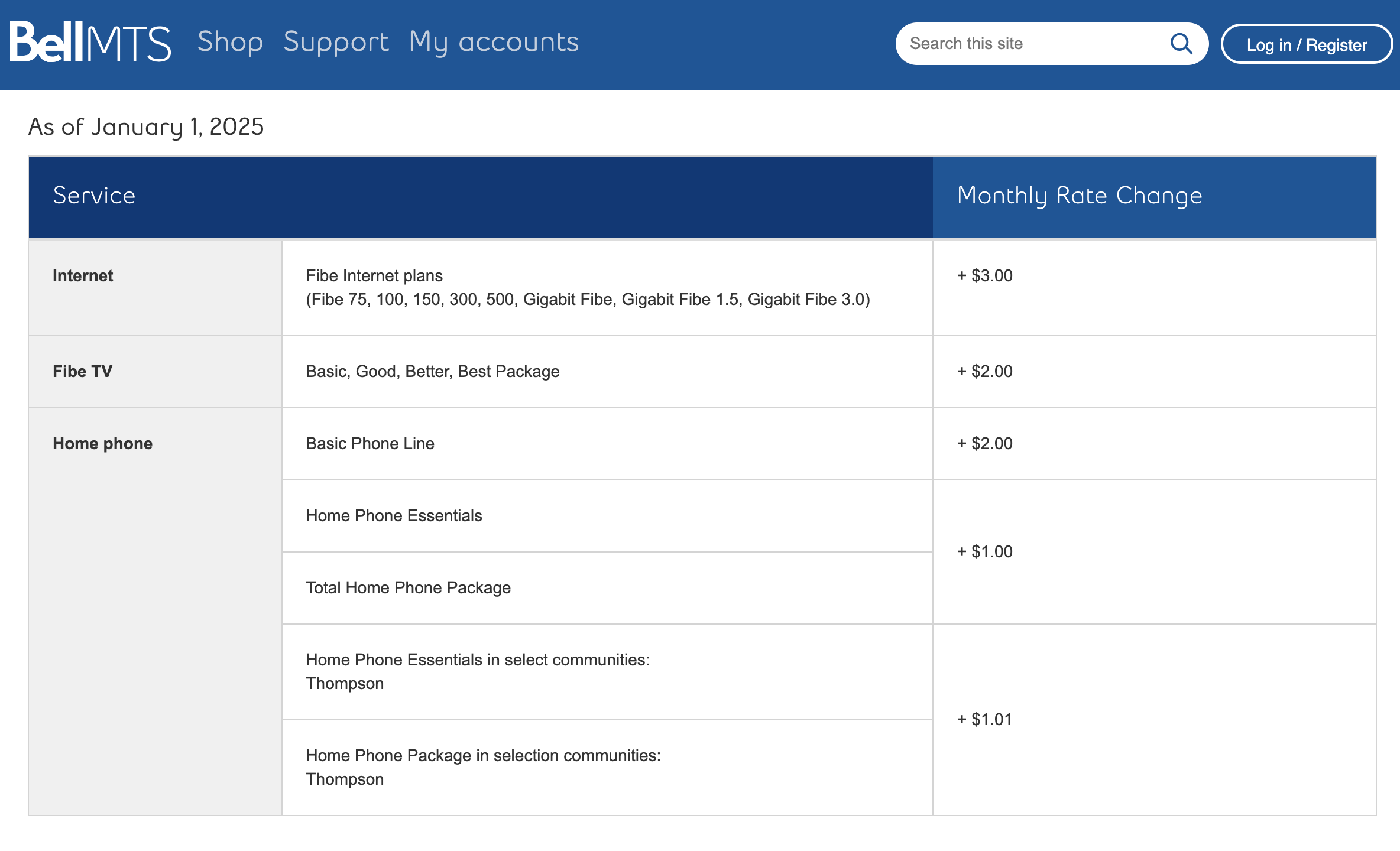Click the search magnifier icon
The height and width of the screenshot is (851, 1400).
pyautogui.click(x=1181, y=44)
